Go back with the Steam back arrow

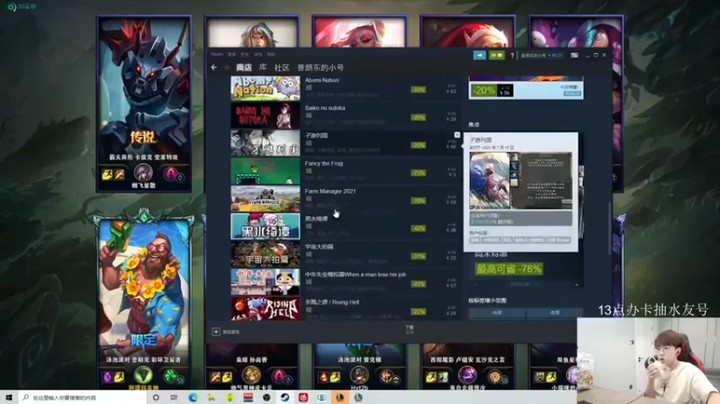coord(214,67)
